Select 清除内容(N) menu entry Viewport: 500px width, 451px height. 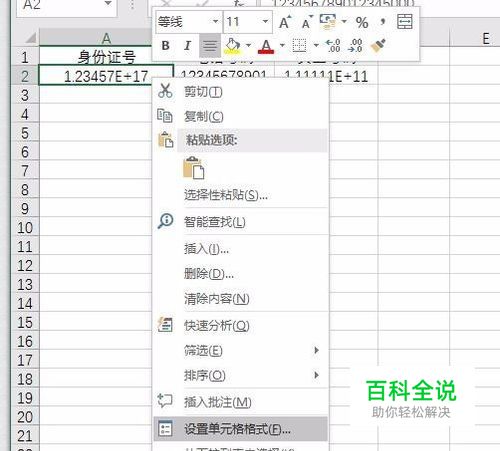pyautogui.click(x=241, y=299)
